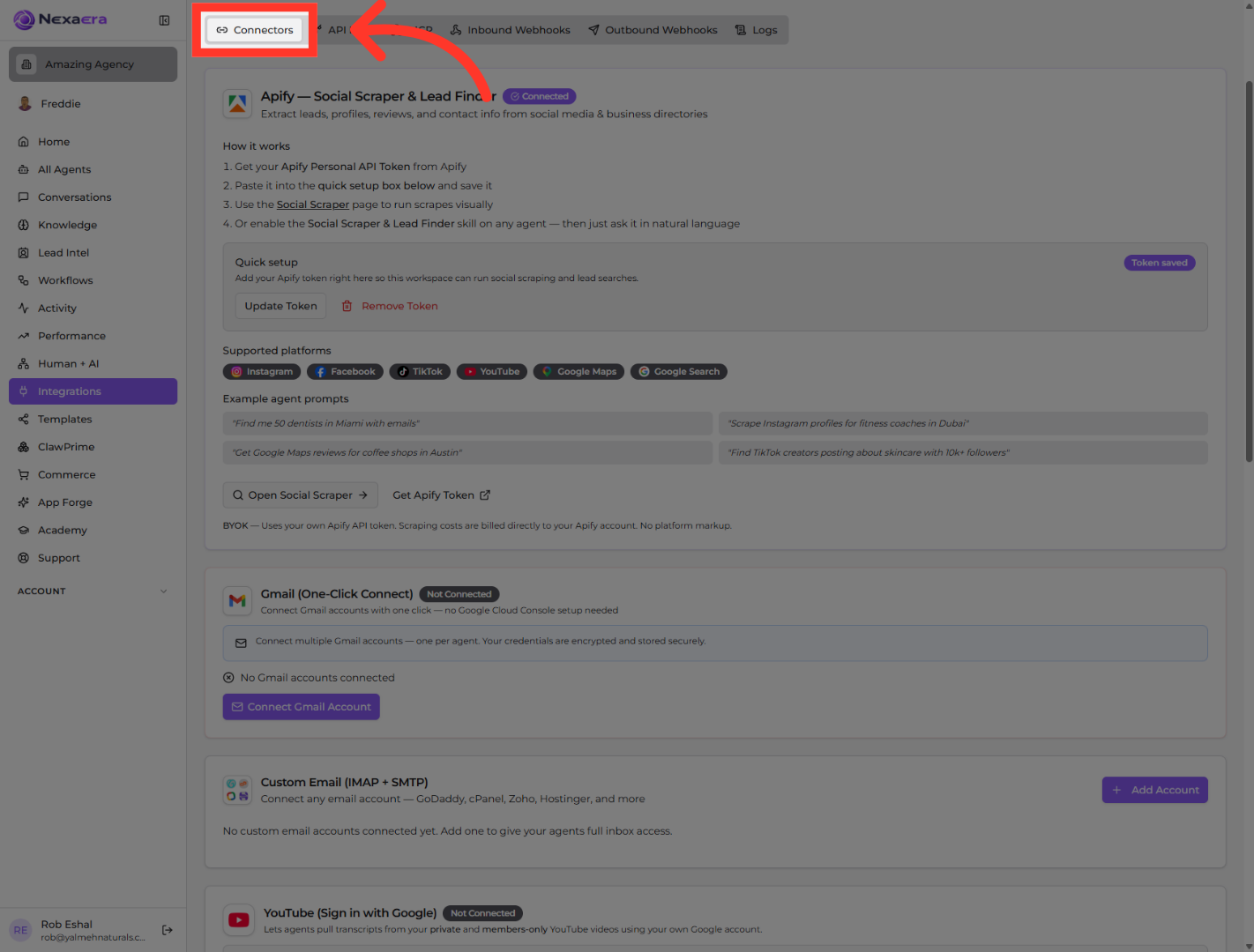Screen dimensions: 1254x952
Task: Open the Social Scraper link in step 3
Action: [313, 205]
